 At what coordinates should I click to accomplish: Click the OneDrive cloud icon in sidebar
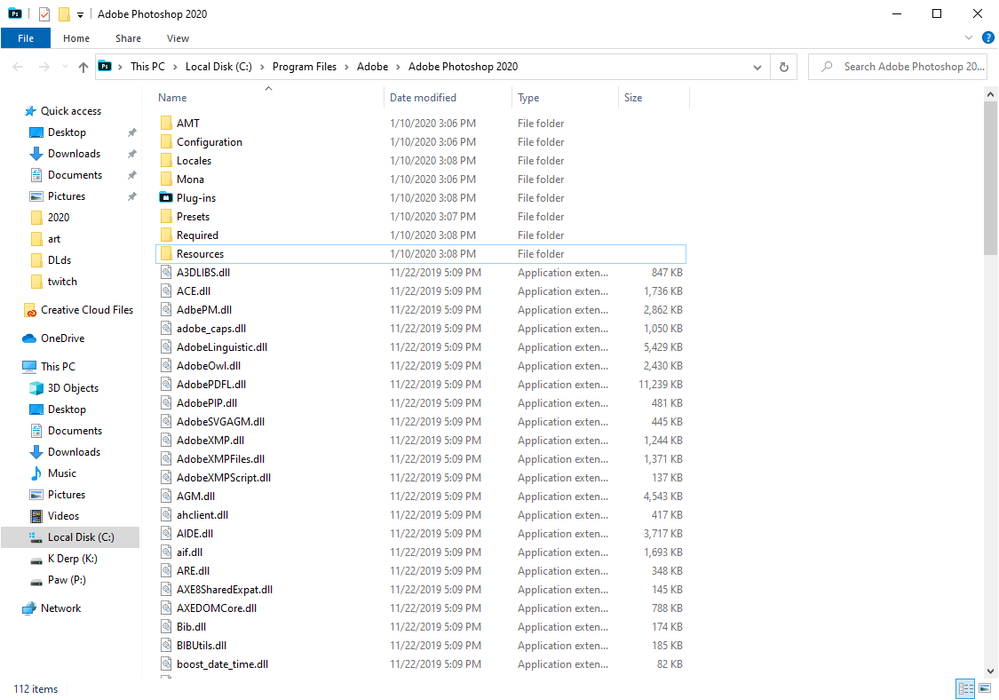(x=29, y=338)
